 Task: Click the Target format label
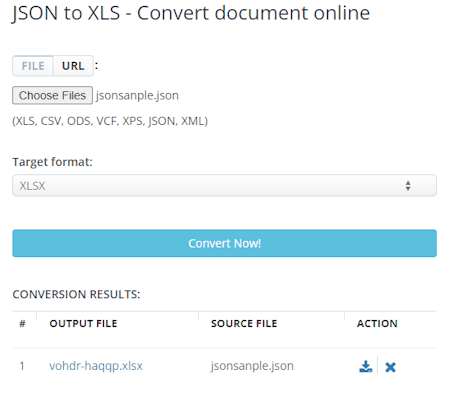point(52,162)
